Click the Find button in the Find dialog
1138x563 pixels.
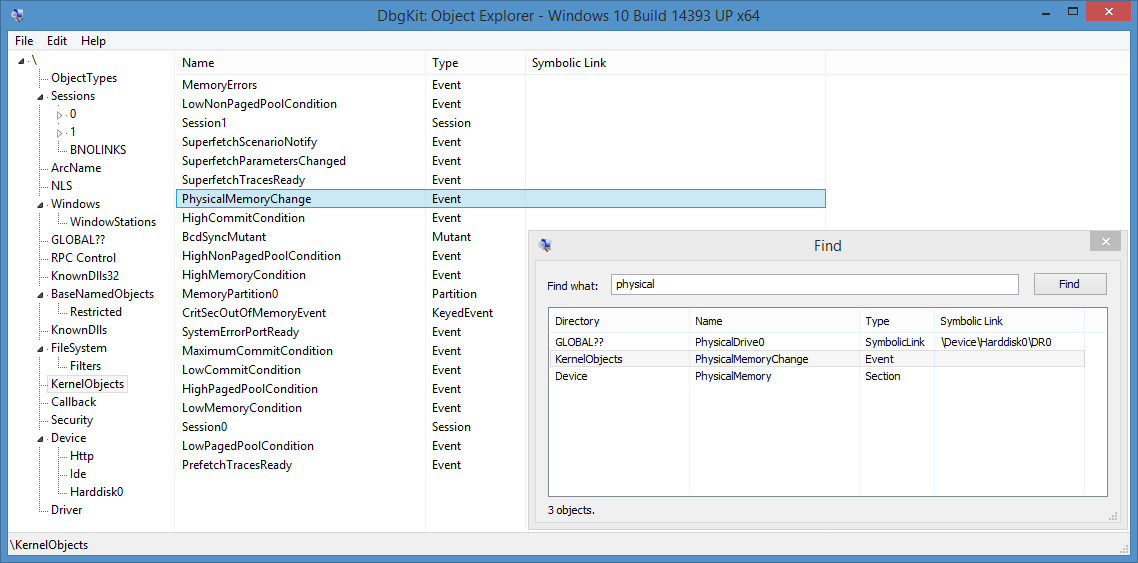(1070, 284)
